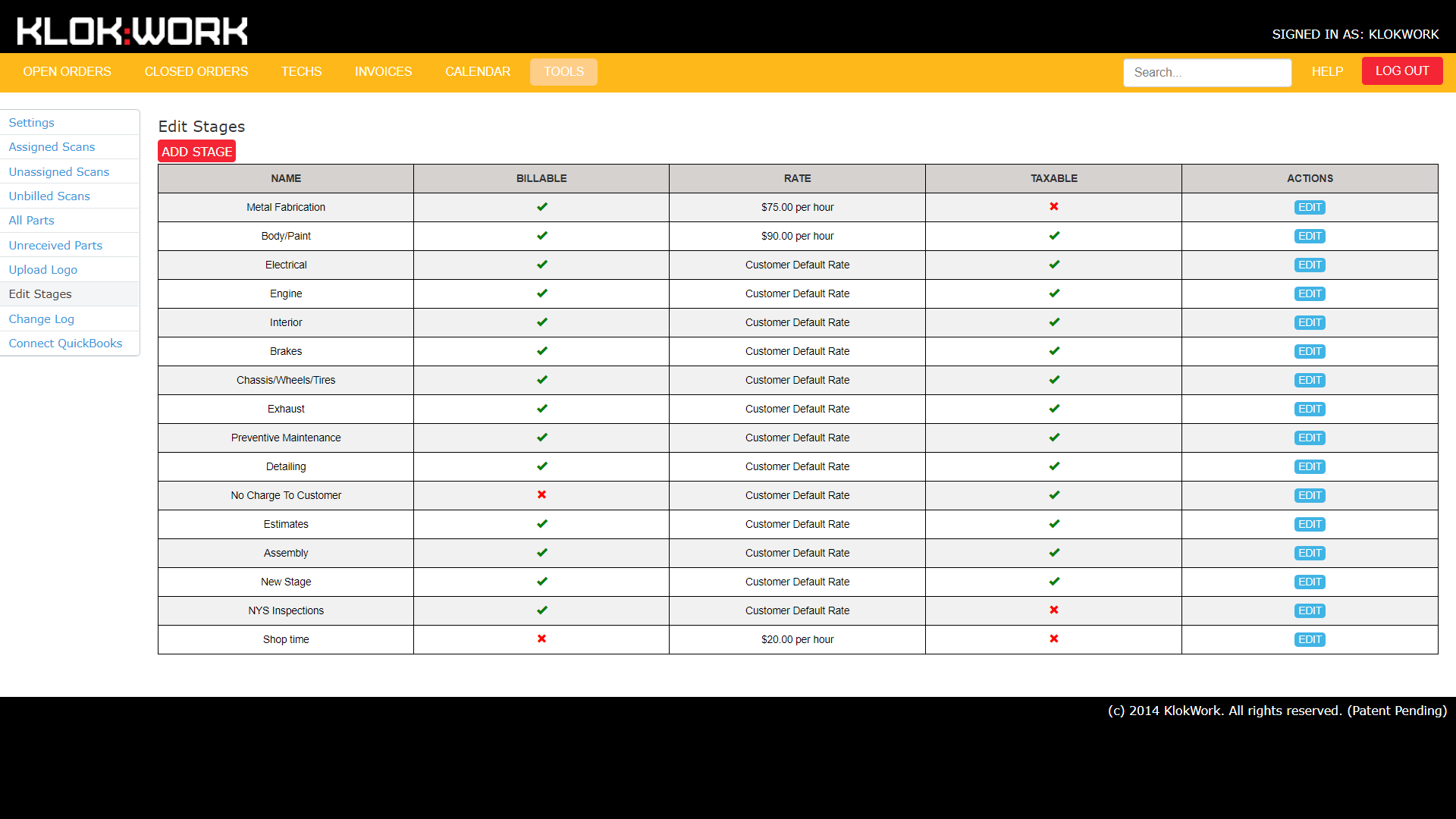Open the Change Log
This screenshot has height=819, width=1456.
tap(70, 319)
